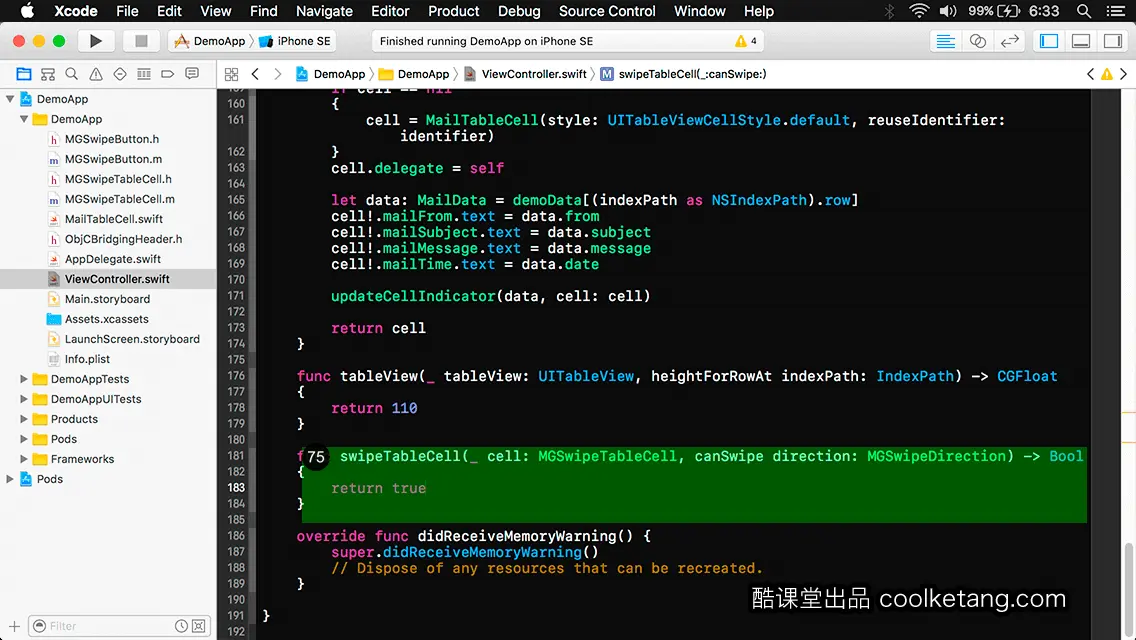1136x640 pixels.
Task: Open Main.storyboard file
Action: [x=107, y=299]
